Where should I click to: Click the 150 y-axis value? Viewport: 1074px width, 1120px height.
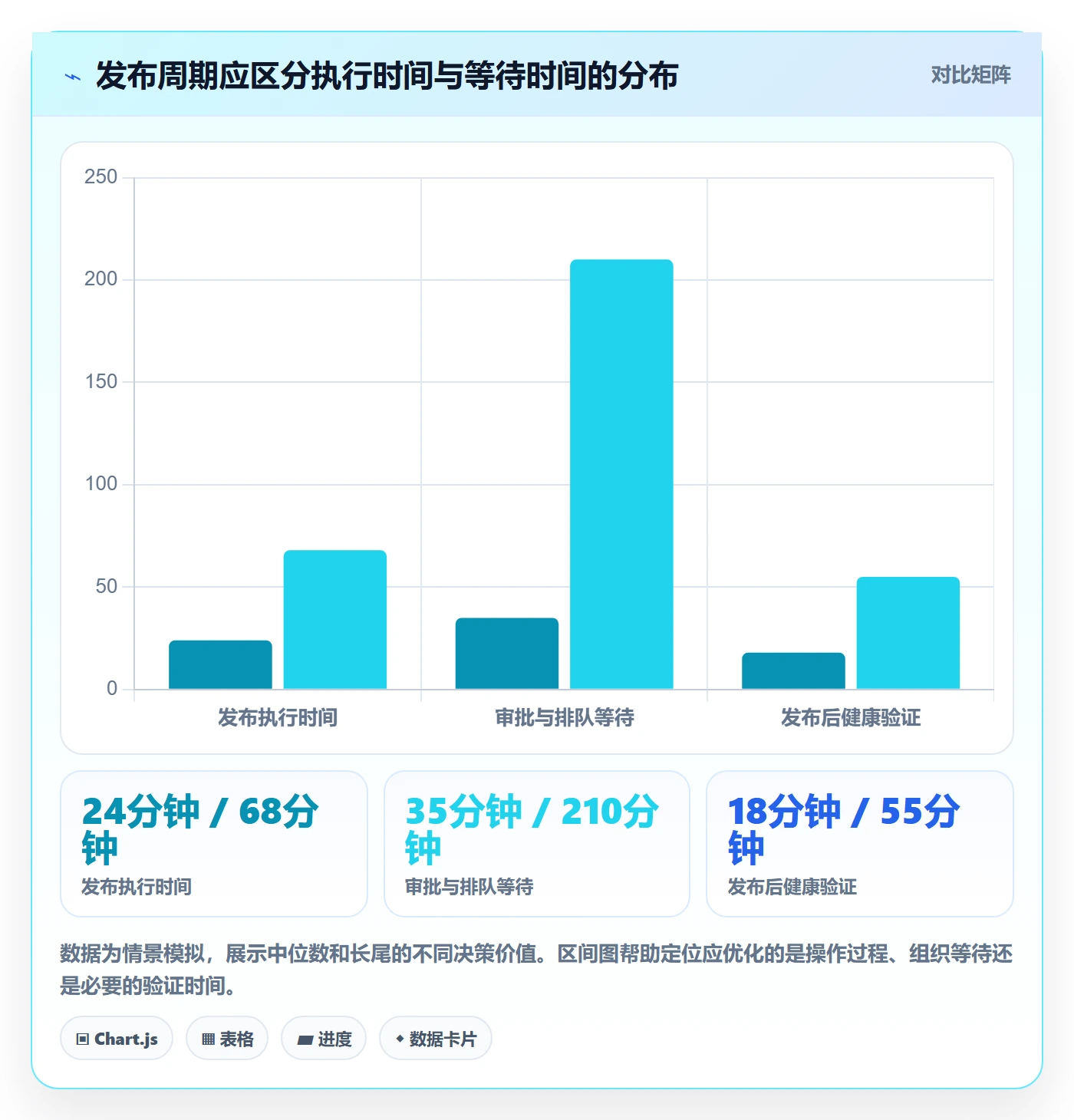click(x=100, y=381)
